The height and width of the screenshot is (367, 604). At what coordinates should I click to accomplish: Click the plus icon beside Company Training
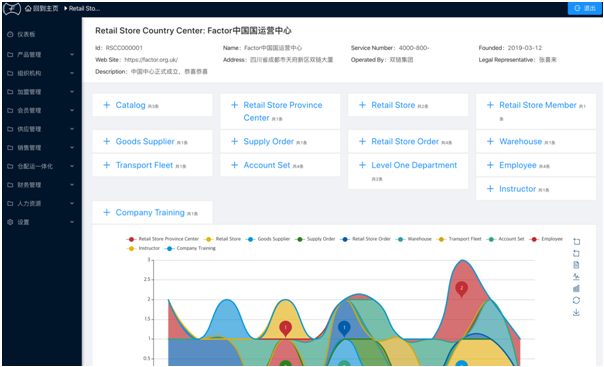(107, 213)
